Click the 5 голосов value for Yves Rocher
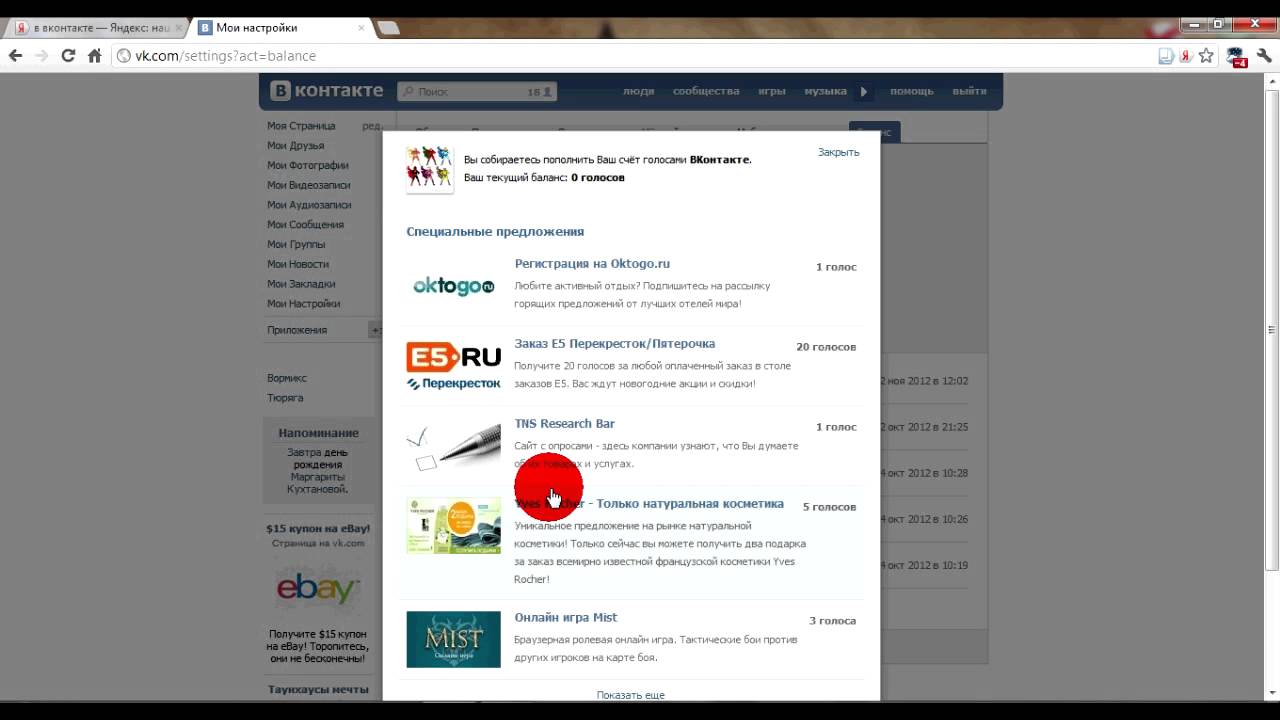The height and width of the screenshot is (720, 1280). click(829, 507)
